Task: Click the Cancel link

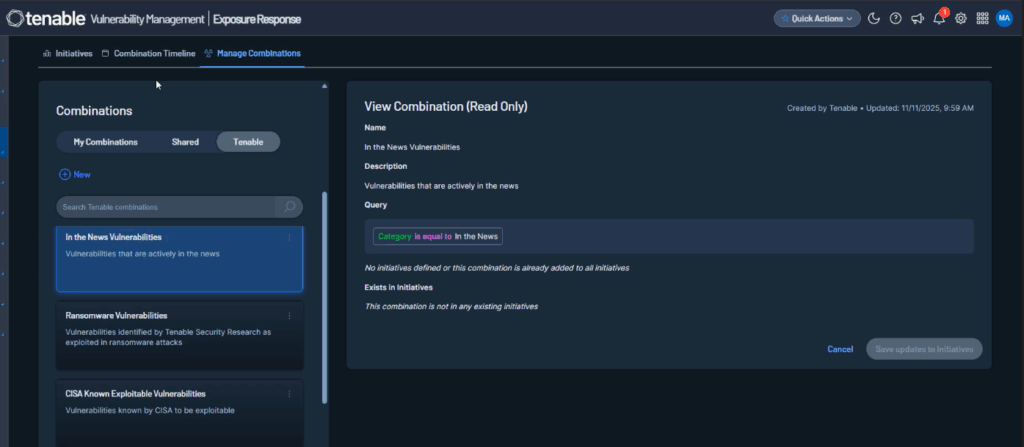Action: pyautogui.click(x=840, y=349)
